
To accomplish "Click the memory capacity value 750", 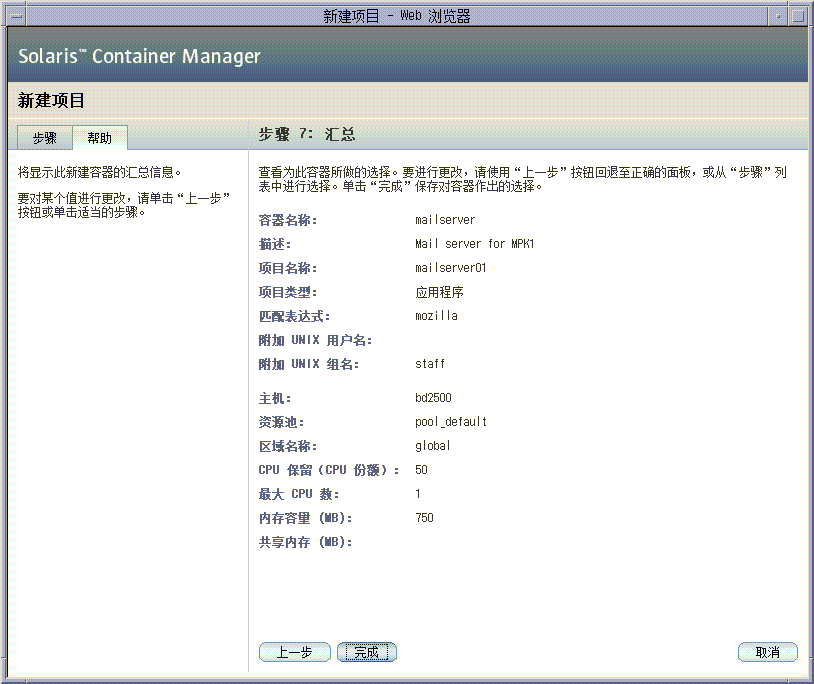I will pos(424,517).
